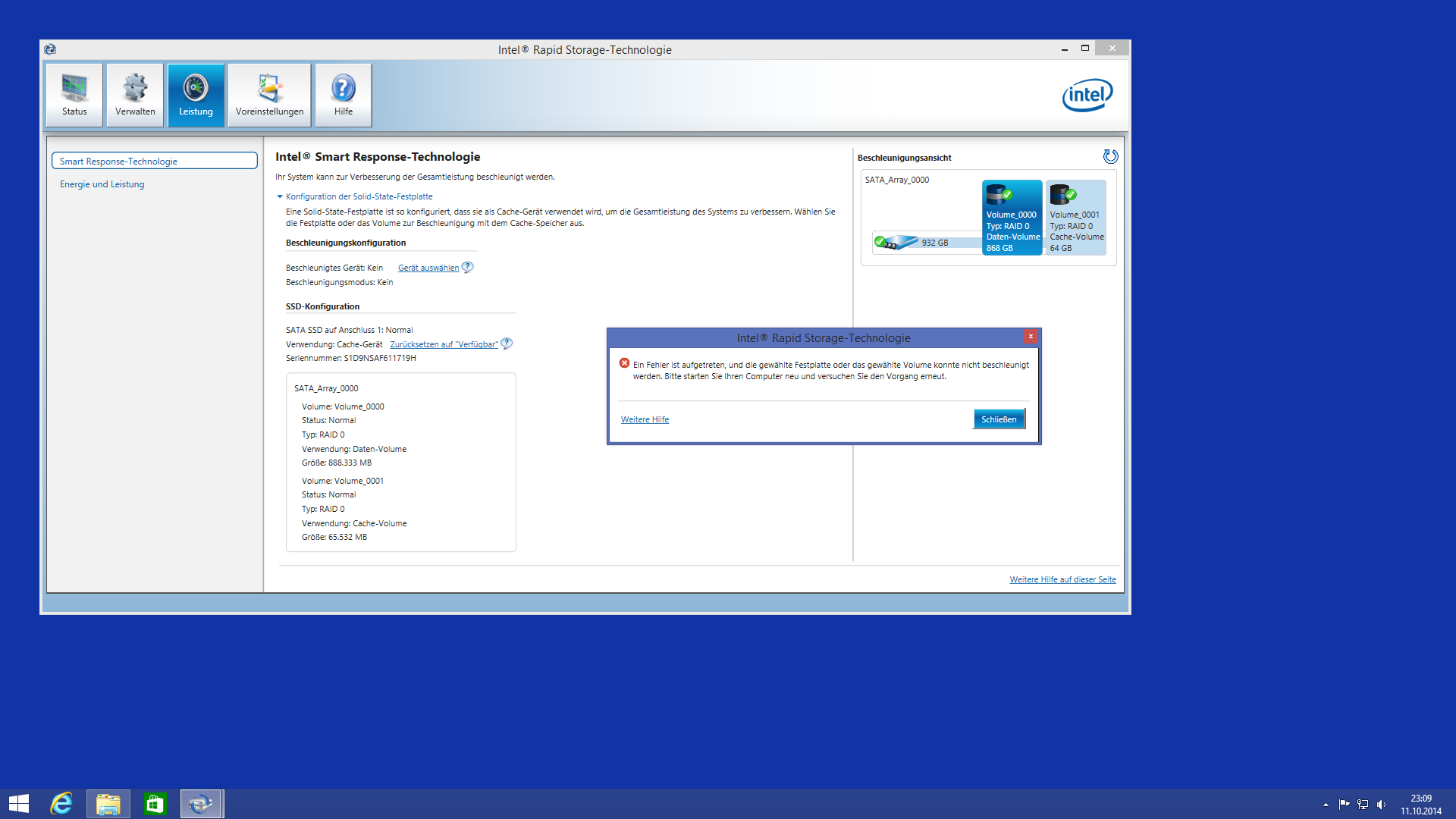Open the Verwalten gear section
The height and width of the screenshot is (819, 1456).
click(135, 95)
